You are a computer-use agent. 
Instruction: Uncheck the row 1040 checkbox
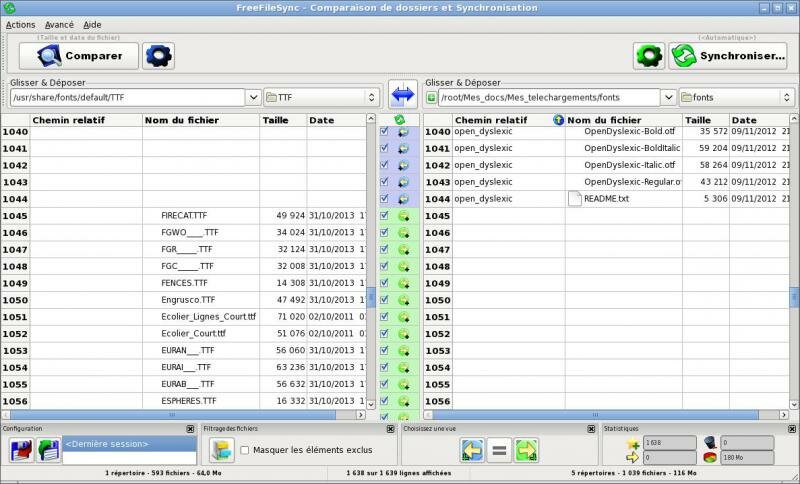point(384,132)
